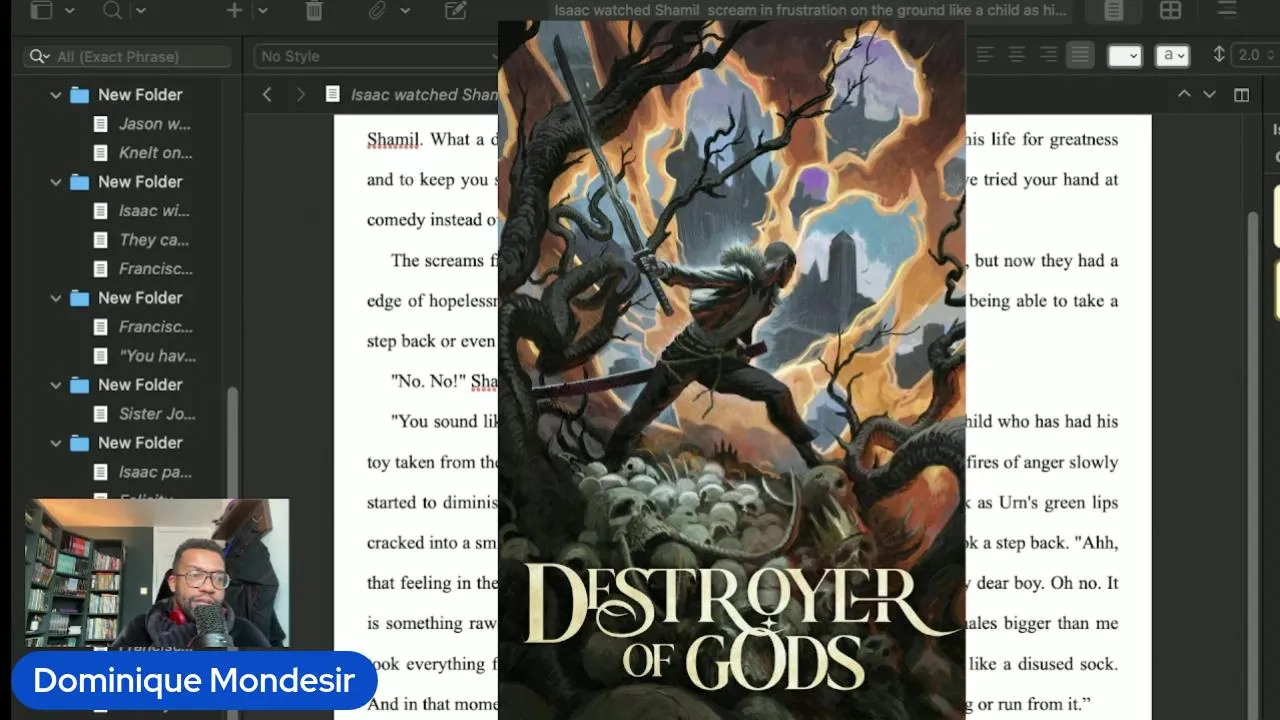Select the 'Sister Jo...' document
Viewport: 1280px width, 720px height.
click(157, 414)
